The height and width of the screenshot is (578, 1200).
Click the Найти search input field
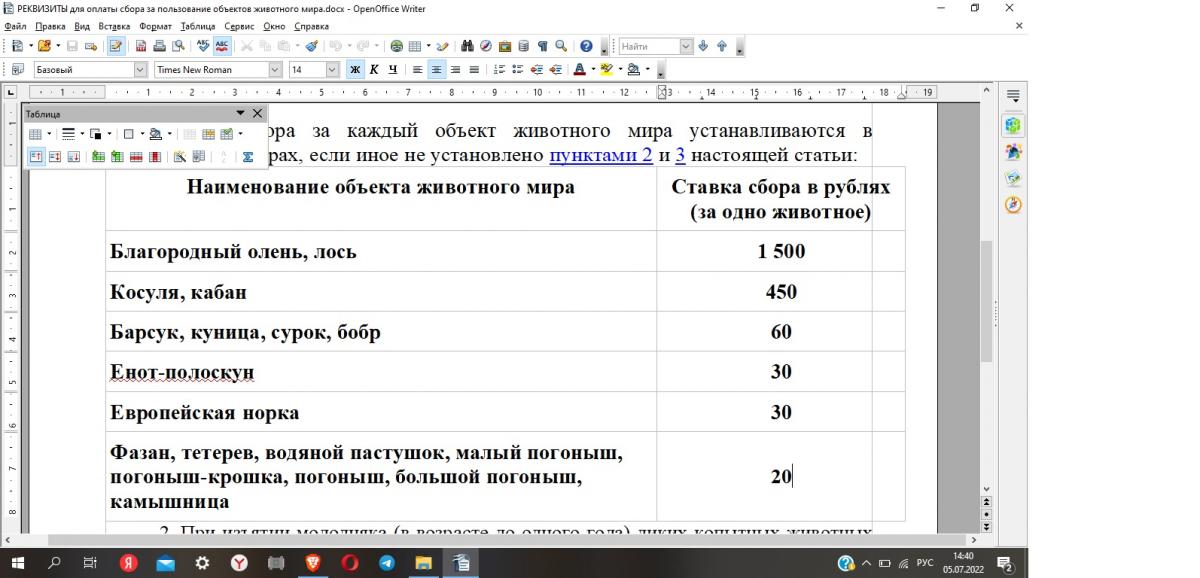point(648,46)
